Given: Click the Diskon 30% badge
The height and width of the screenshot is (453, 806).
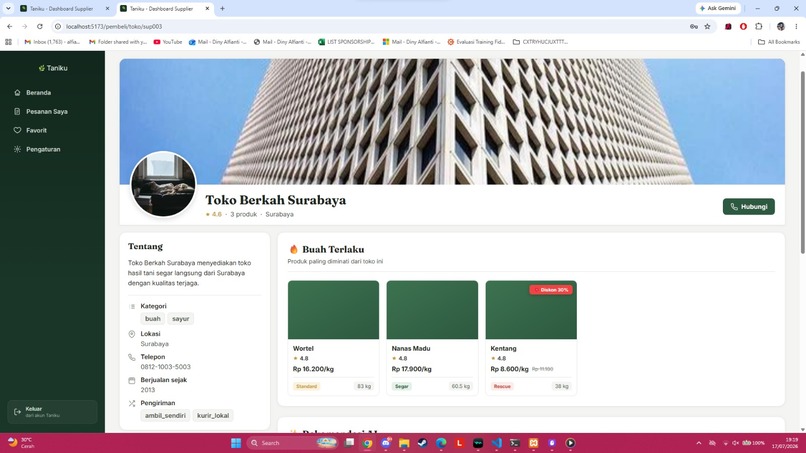Looking at the screenshot, I should (x=551, y=290).
